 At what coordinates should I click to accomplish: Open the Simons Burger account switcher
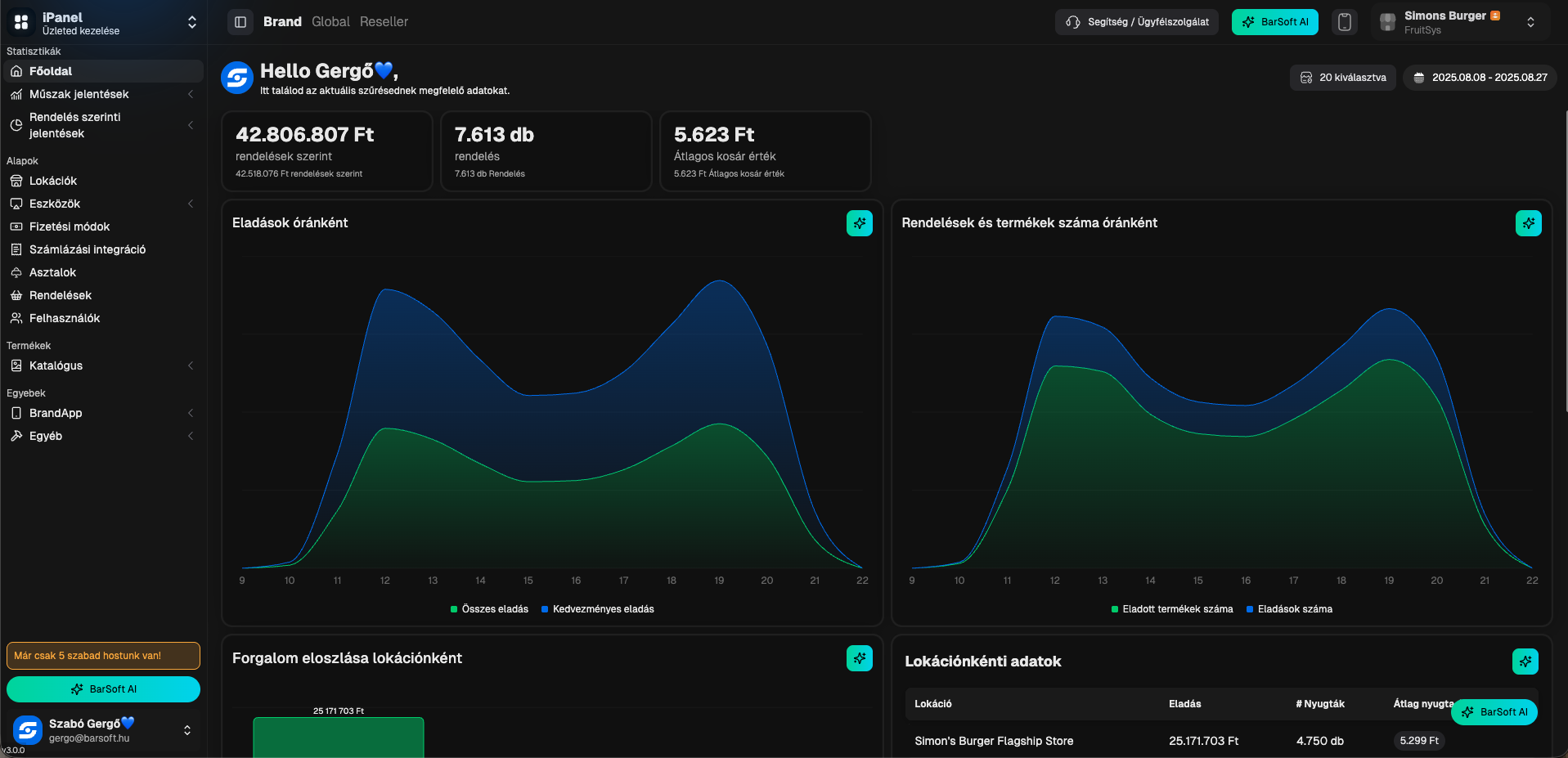1456,22
